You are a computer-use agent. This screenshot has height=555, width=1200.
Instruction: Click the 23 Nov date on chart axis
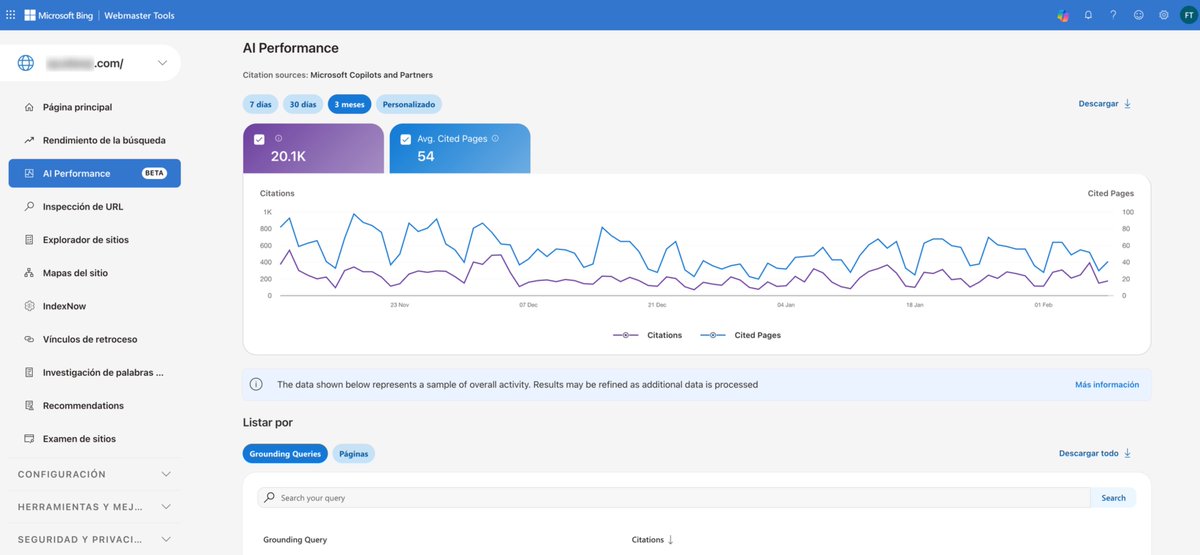[x=399, y=304]
